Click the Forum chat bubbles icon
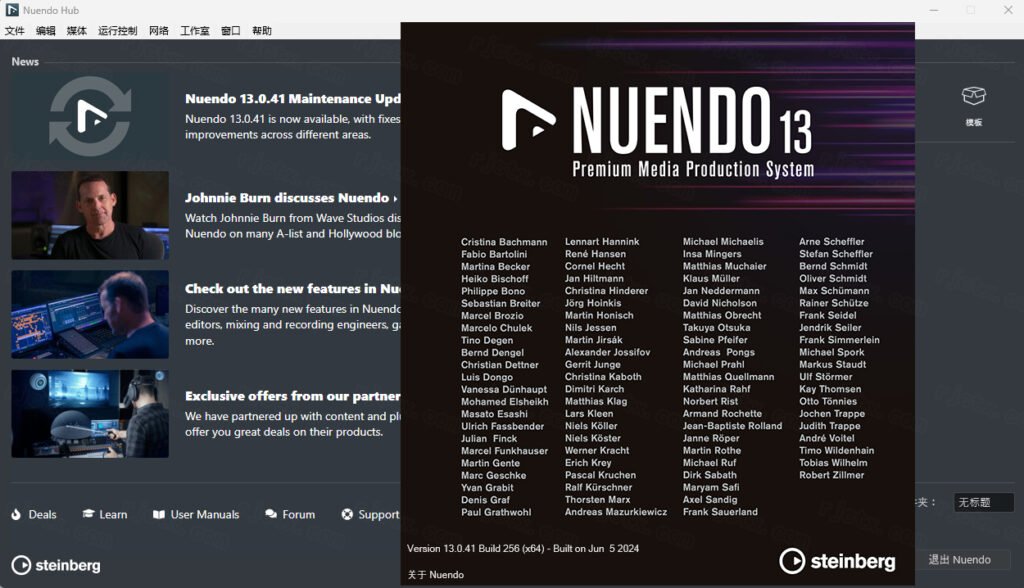 [x=271, y=514]
